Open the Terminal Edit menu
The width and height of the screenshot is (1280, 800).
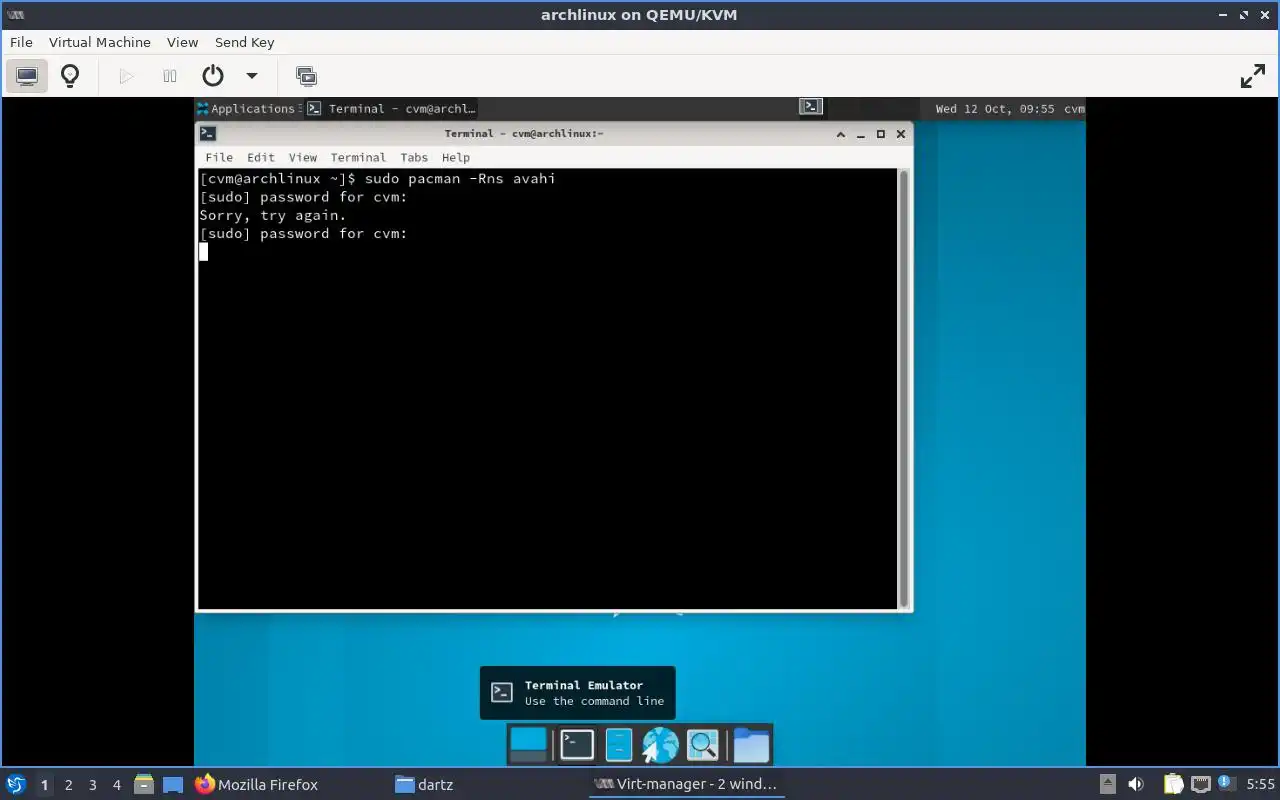tap(261, 157)
